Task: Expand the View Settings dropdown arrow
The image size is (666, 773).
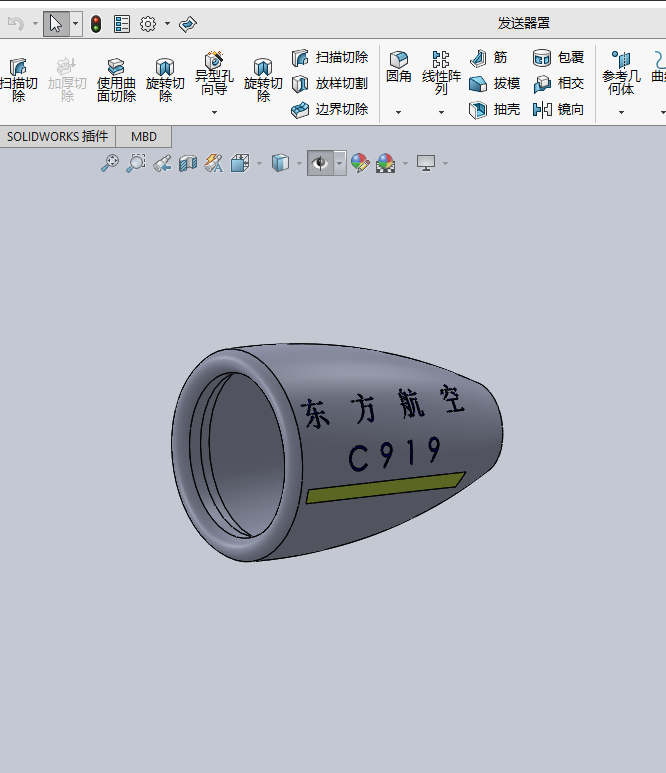Action: (x=445, y=163)
